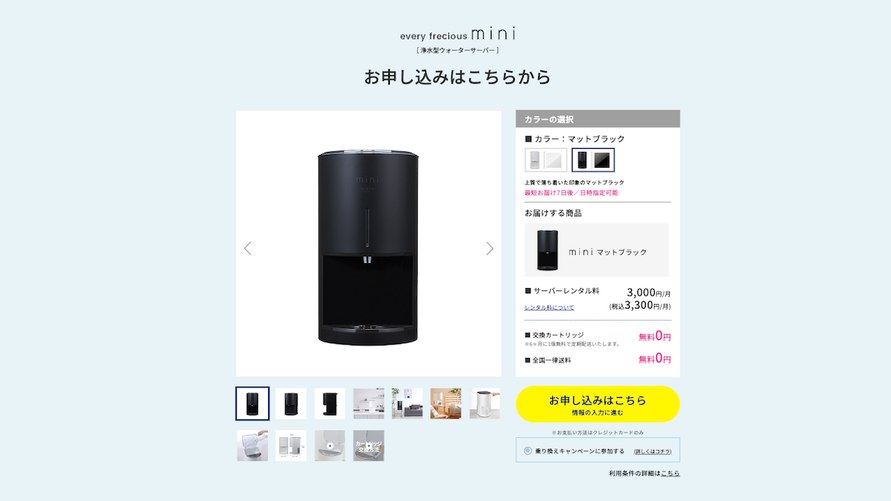Select the second black server angled thumbnail
Viewport: 891px width, 501px height.
pos(291,403)
